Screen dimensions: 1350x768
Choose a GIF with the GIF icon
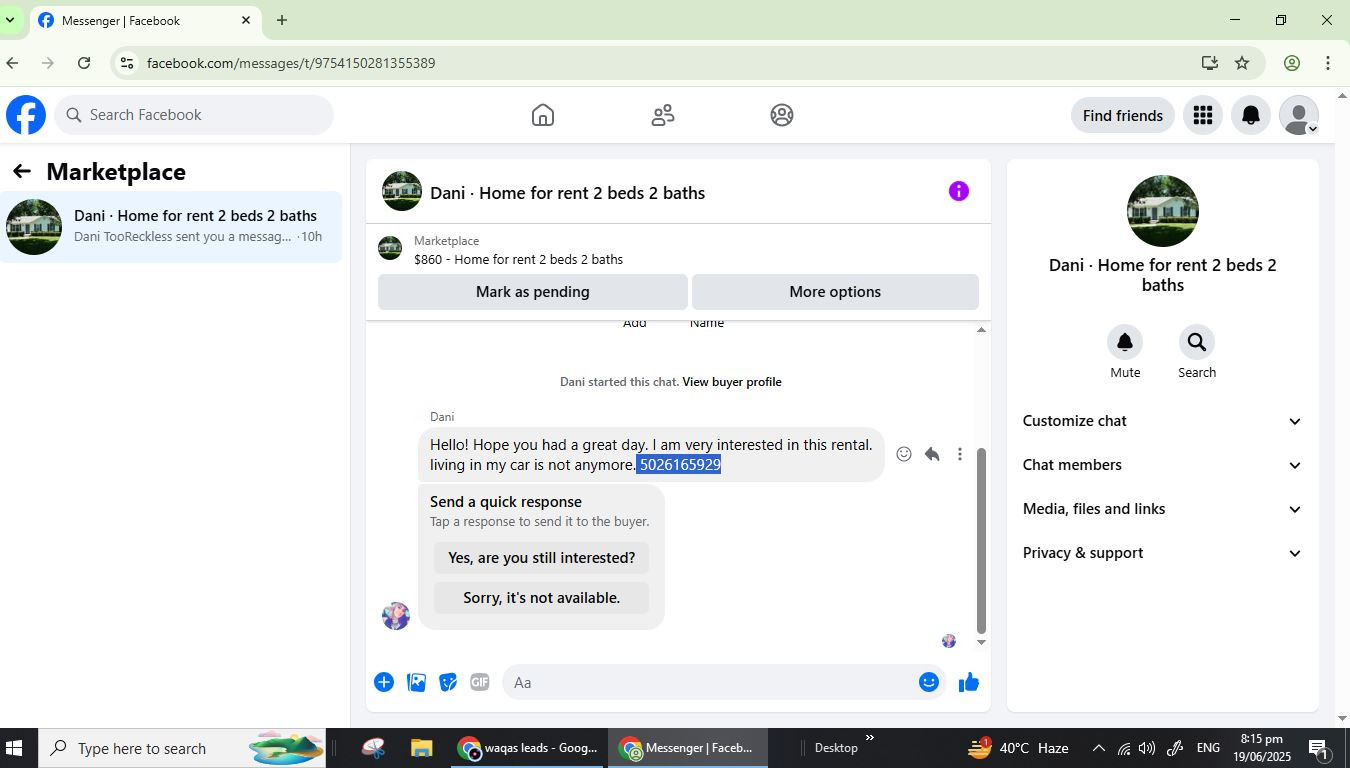click(480, 682)
